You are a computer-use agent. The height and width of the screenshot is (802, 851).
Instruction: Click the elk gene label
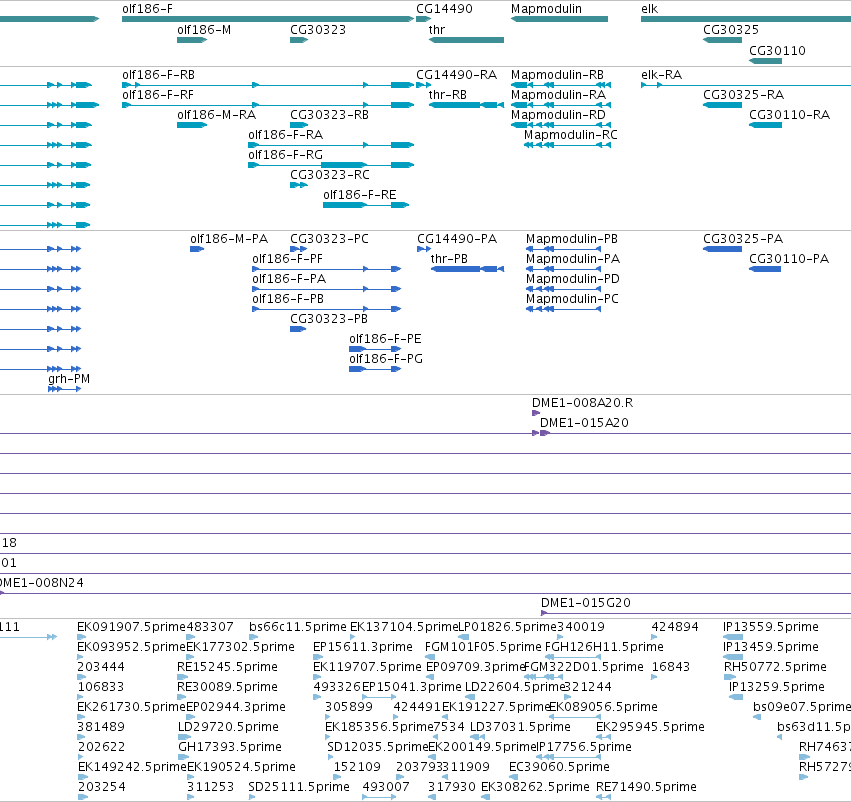click(649, 9)
